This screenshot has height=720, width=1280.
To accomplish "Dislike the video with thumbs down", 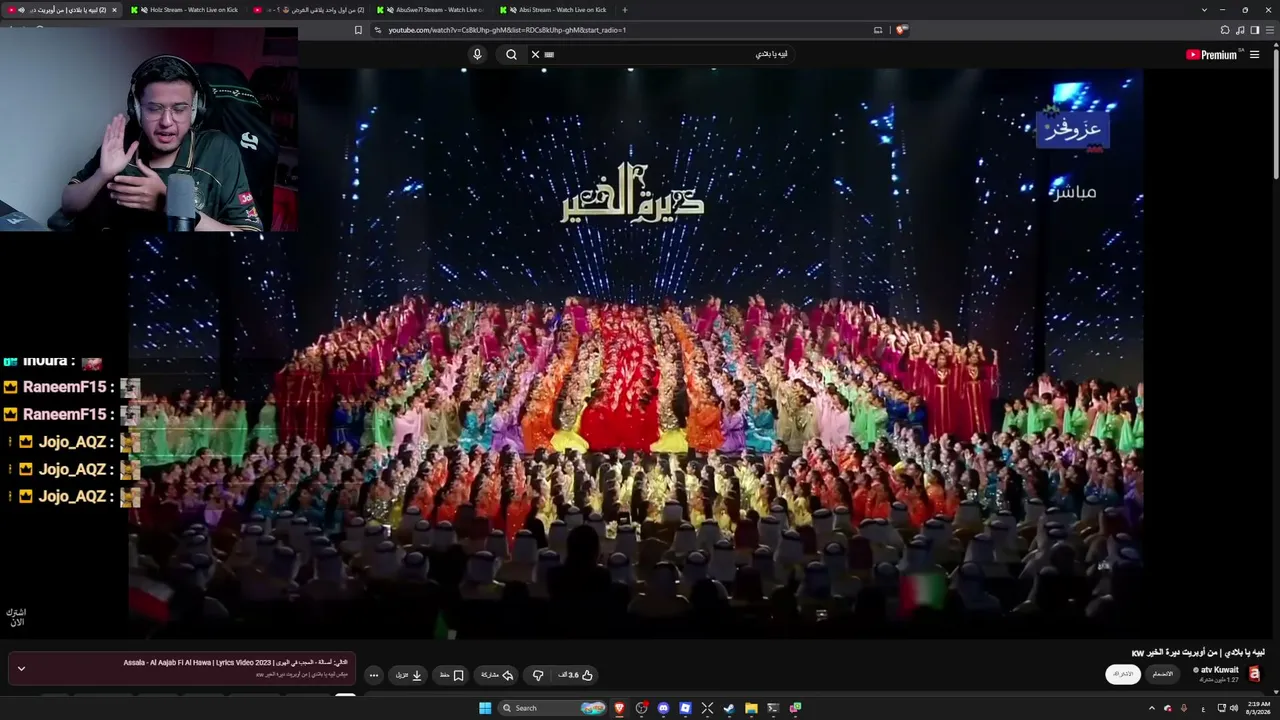I will pyautogui.click(x=538, y=675).
